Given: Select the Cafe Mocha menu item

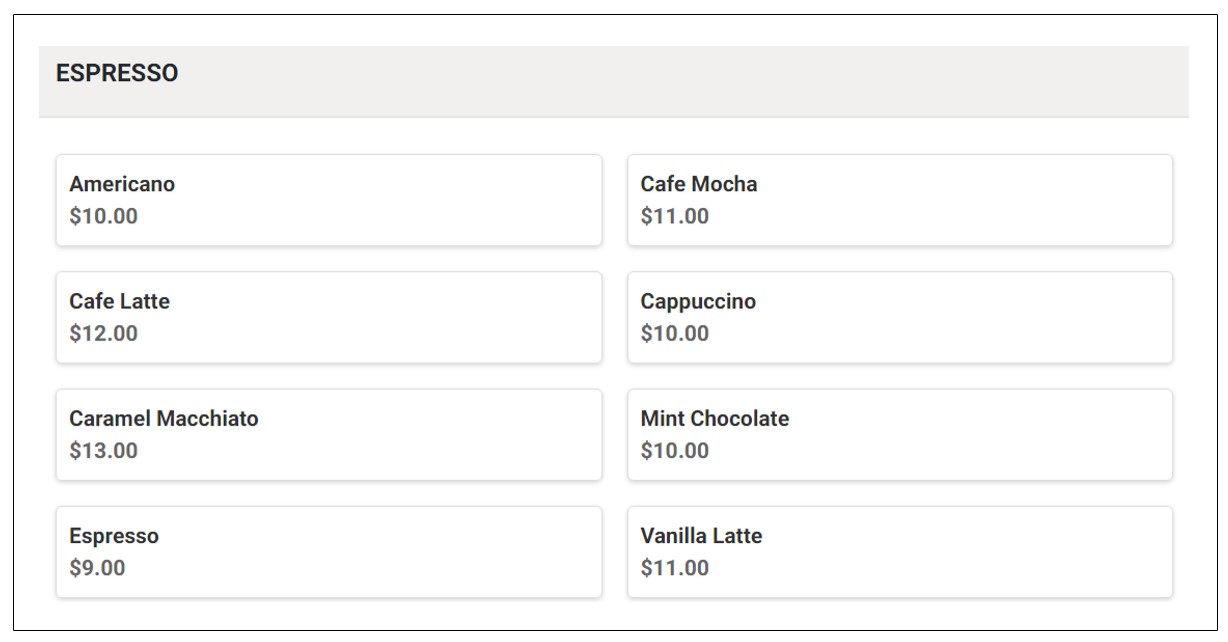Looking at the screenshot, I should (900, 200).
